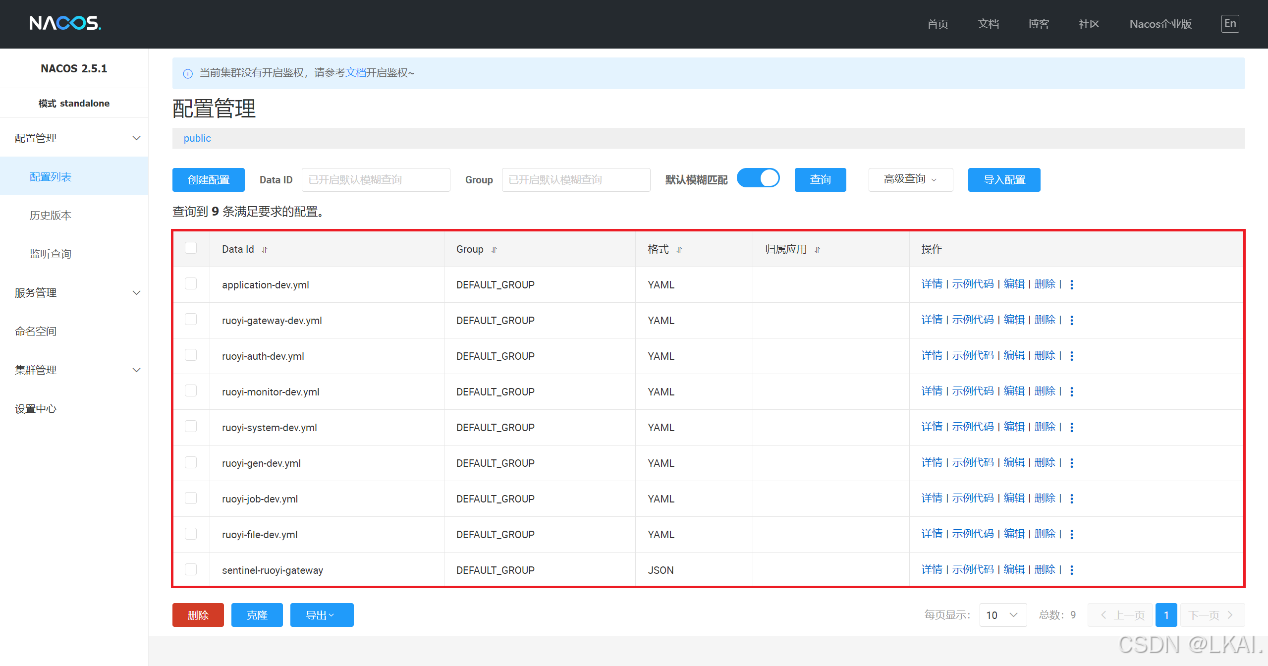Sort table by Data Id column
The width and height of the screenshot is (1268, 666).
(265, 250)
